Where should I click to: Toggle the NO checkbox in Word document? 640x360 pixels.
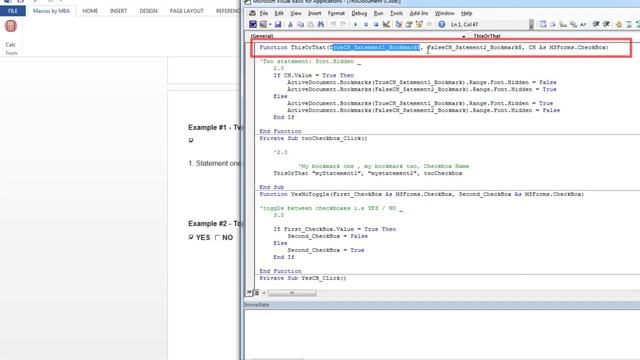pos(217,237)
